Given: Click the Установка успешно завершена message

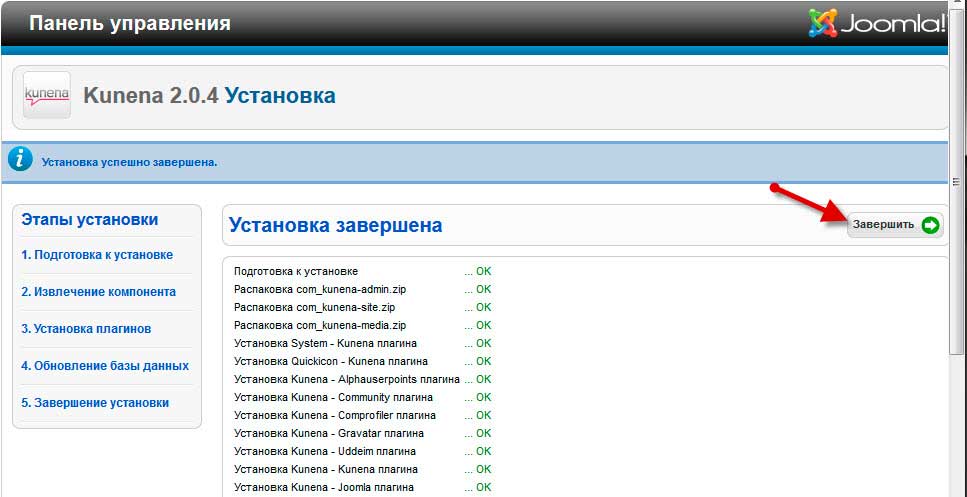Looking at the screenshot, I should [130, 163].
